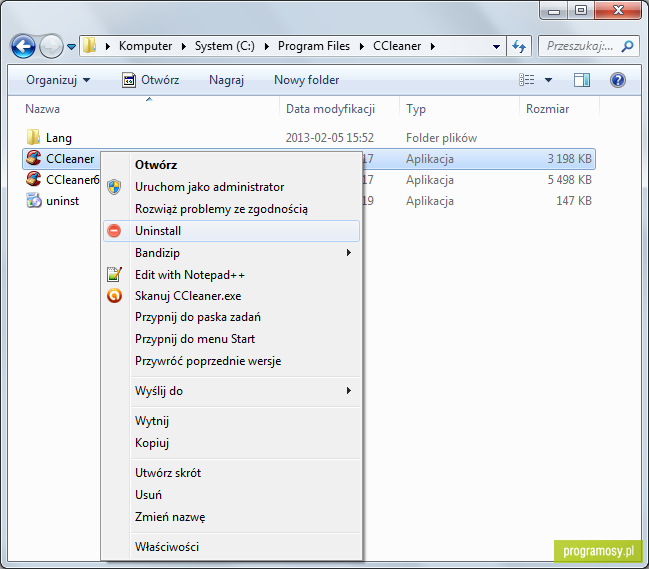Sort by Nazwa column header
649x569 pixels.
point(43,109)
